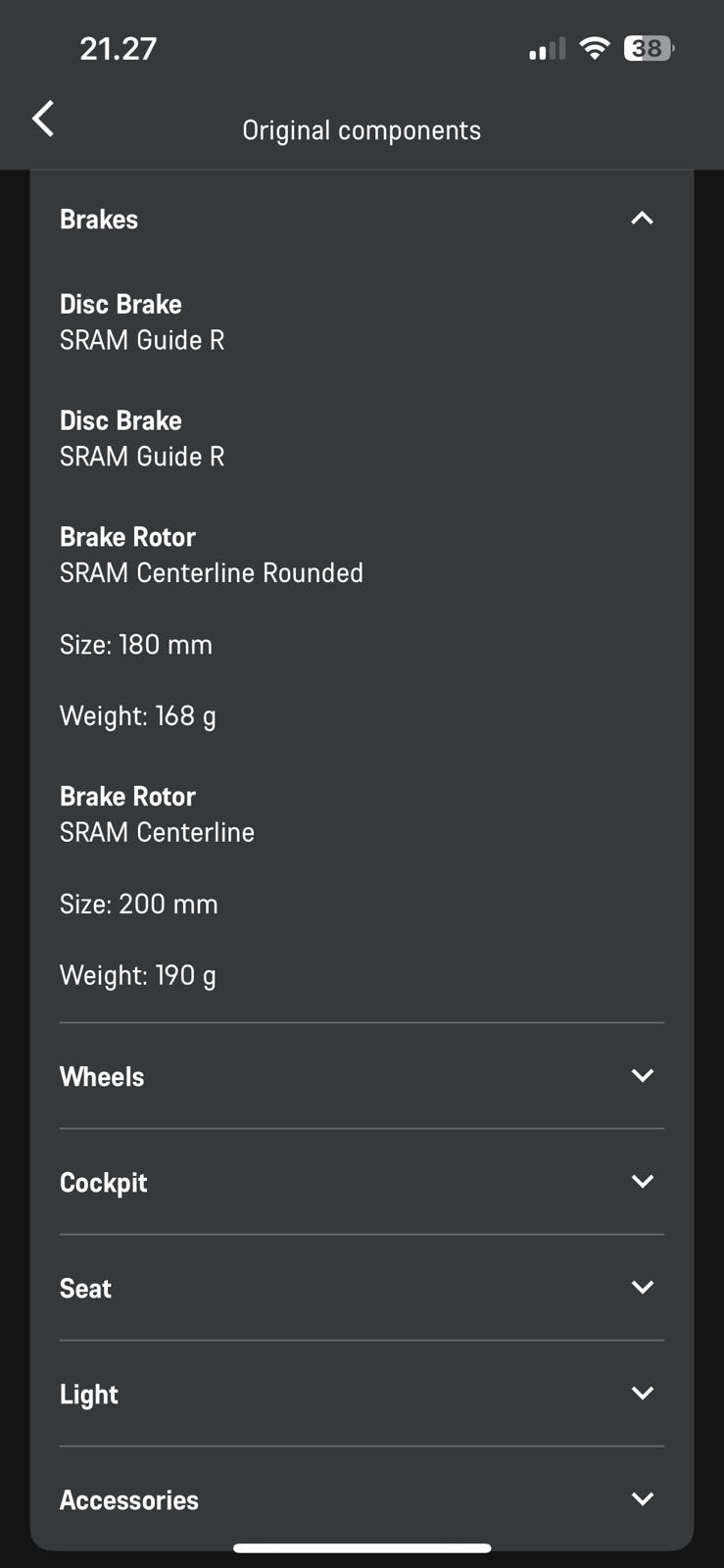Viewport: 724px width, 1568px height.
Task: Tap the home indicator bar
Action: (362, 1548)
